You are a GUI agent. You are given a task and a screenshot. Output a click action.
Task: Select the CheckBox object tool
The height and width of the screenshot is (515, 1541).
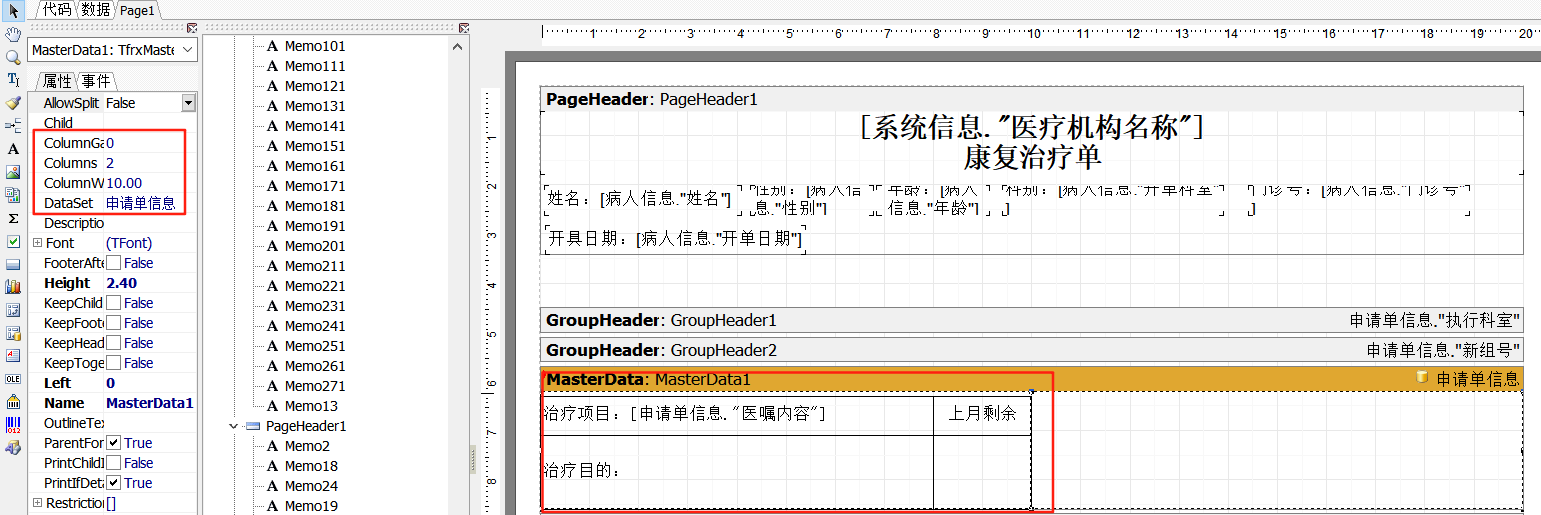point(13,241)
